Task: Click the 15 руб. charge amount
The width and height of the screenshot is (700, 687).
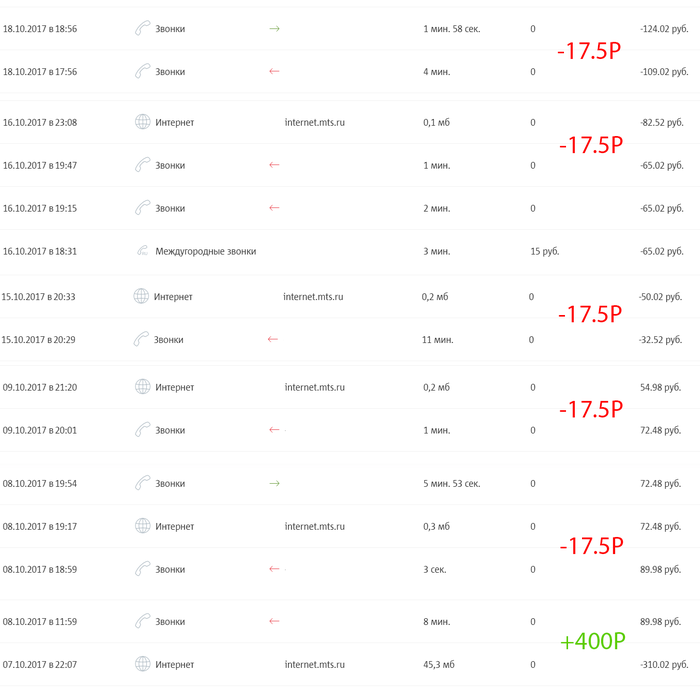Action: click(546, 251)
